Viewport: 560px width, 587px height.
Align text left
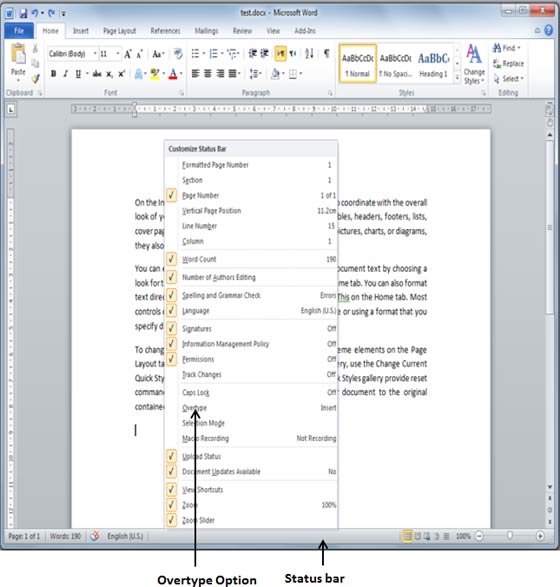(x=195, y=74)
